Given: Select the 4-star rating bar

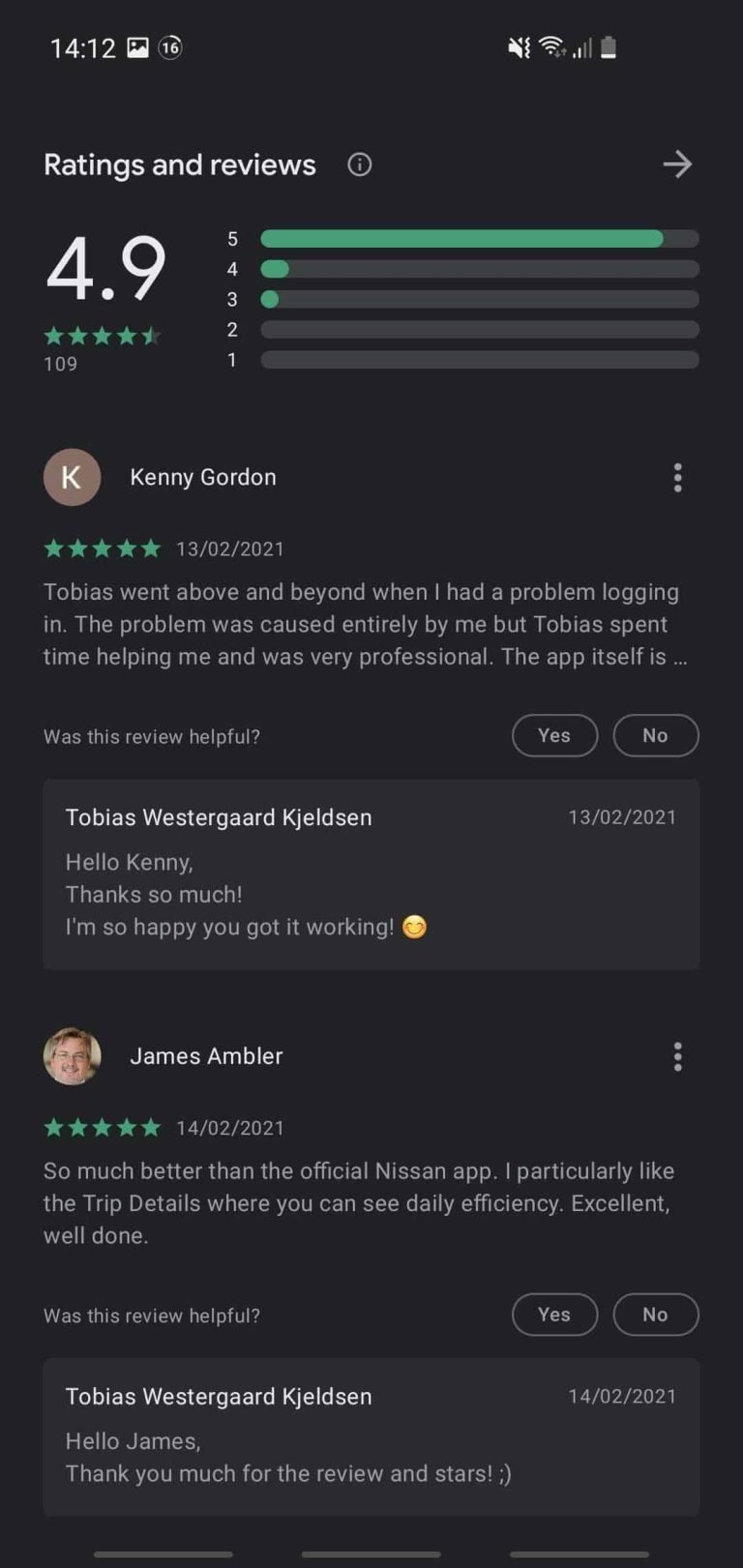Looking at the screenshot, I should point(480,269).
